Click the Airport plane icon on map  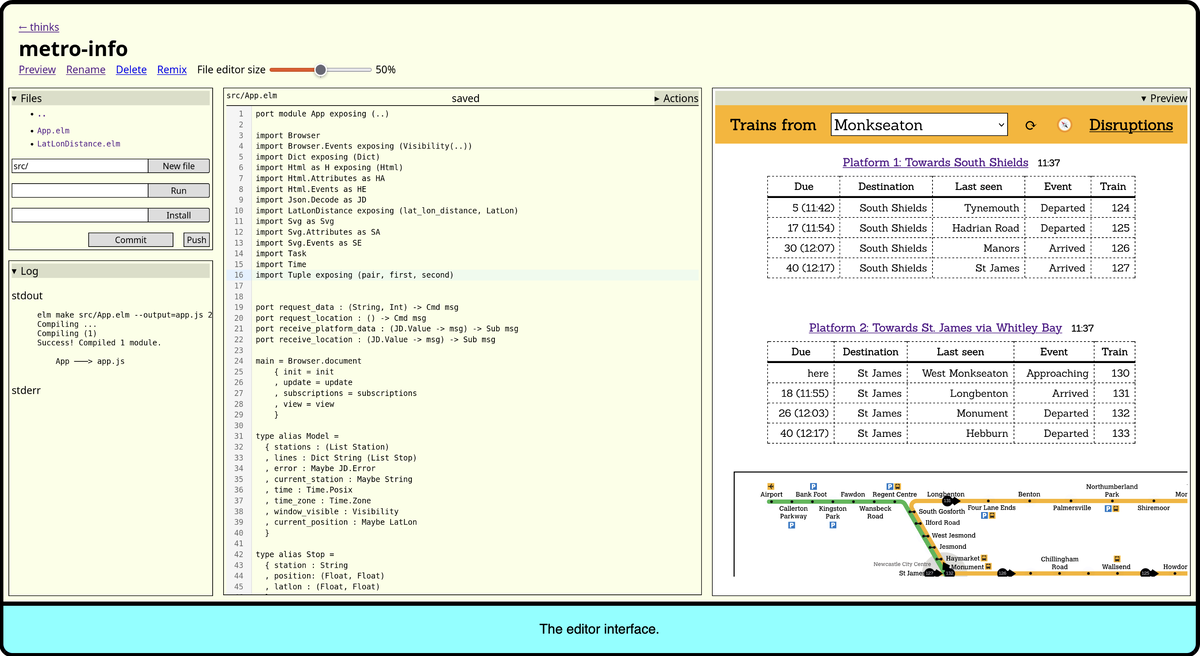[771, 486]
